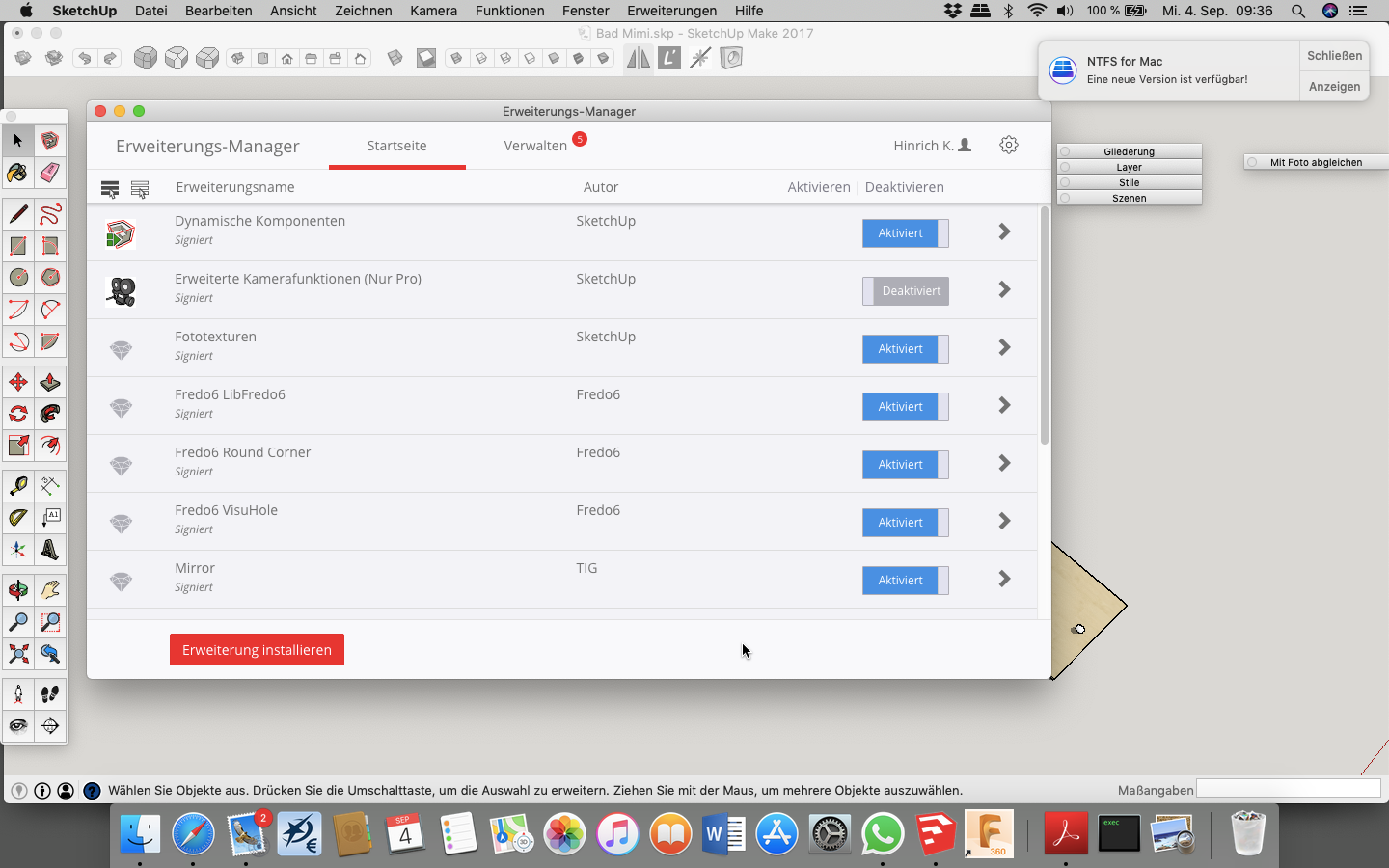Select the Eraser tool
Screen dimensions: 1389x868
point(50,173)
